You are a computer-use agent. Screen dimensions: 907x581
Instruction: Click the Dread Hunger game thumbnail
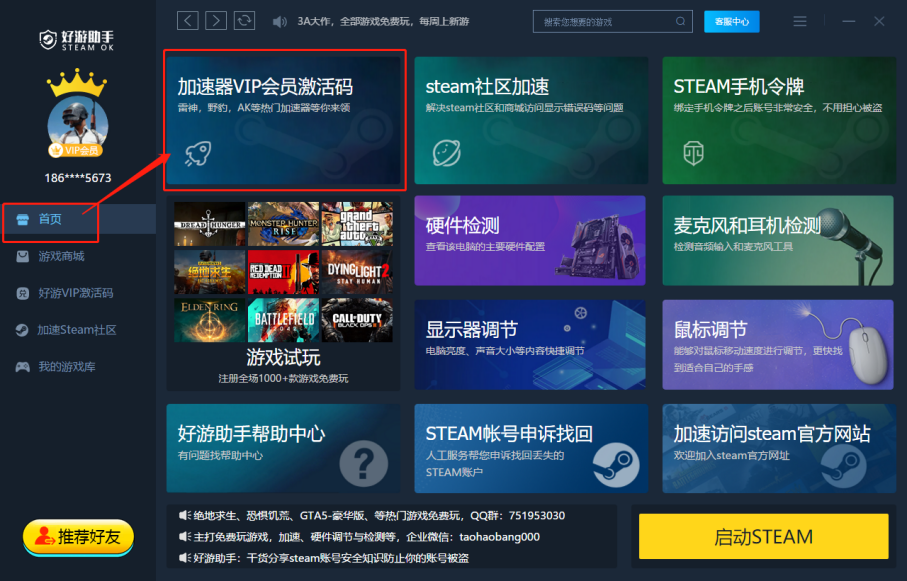[209, 224]
